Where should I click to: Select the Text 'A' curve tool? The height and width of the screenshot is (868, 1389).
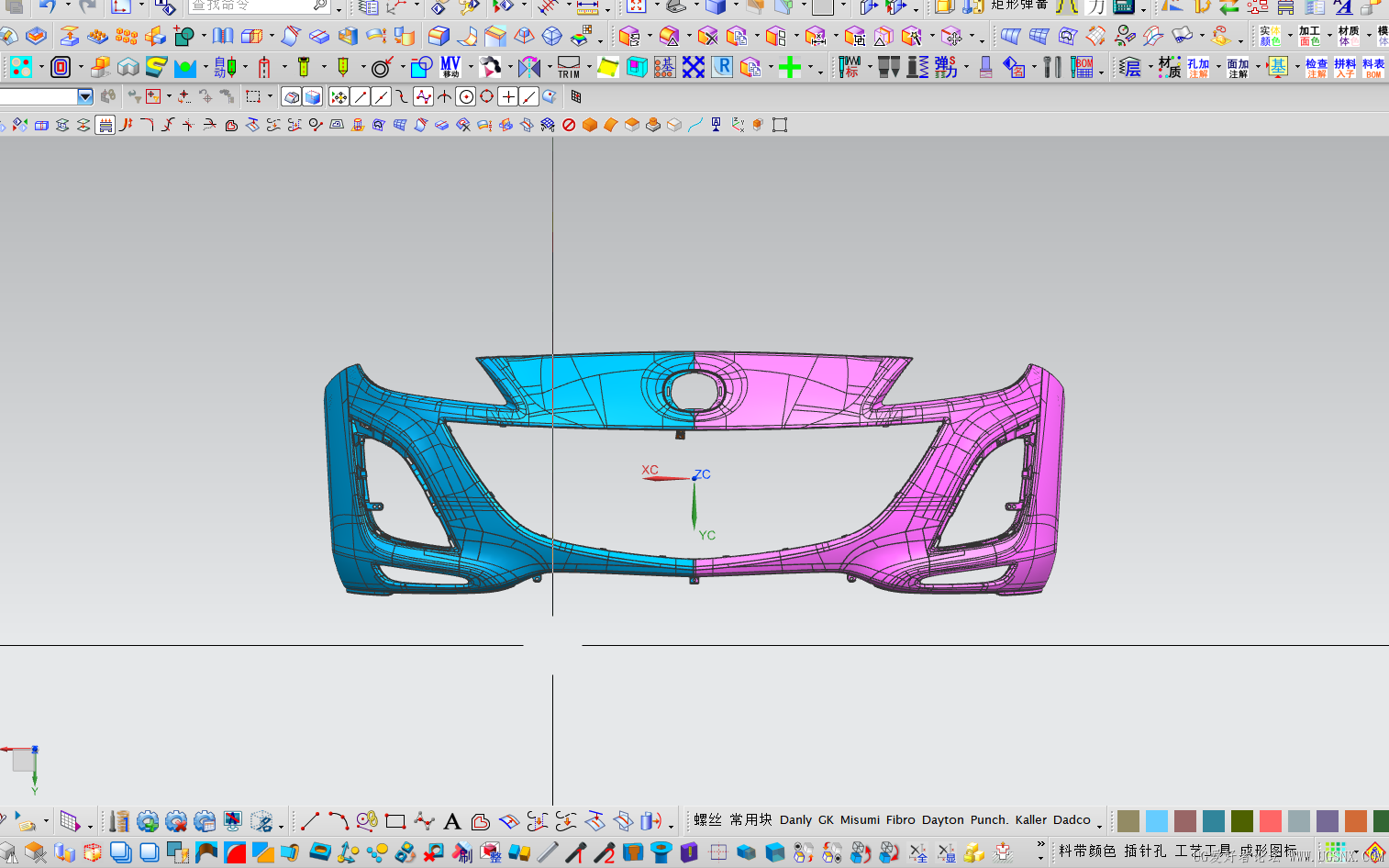pyautogui.click(x=452, y=821)
